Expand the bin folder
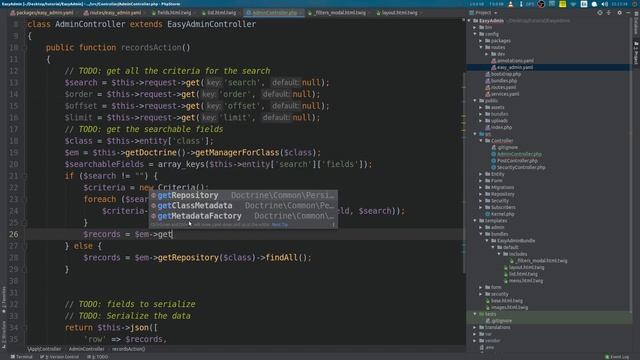The height and width of the screenshot is (360, 640). click(x=475, y=27)
